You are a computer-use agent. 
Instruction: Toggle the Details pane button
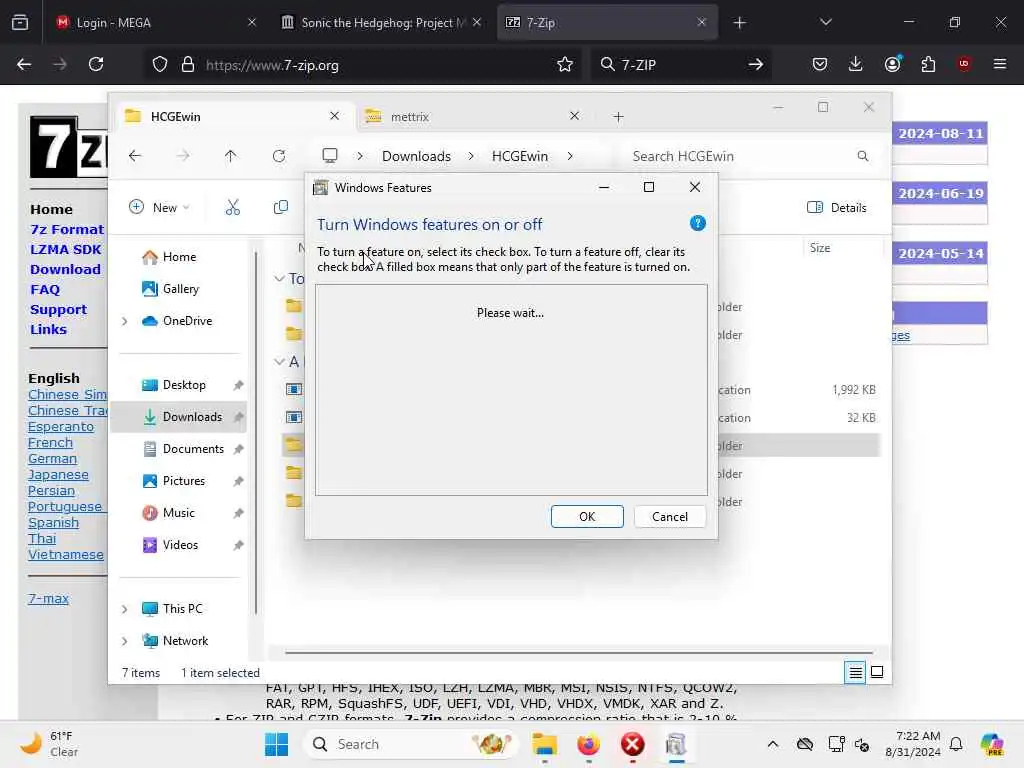(837, 208)
